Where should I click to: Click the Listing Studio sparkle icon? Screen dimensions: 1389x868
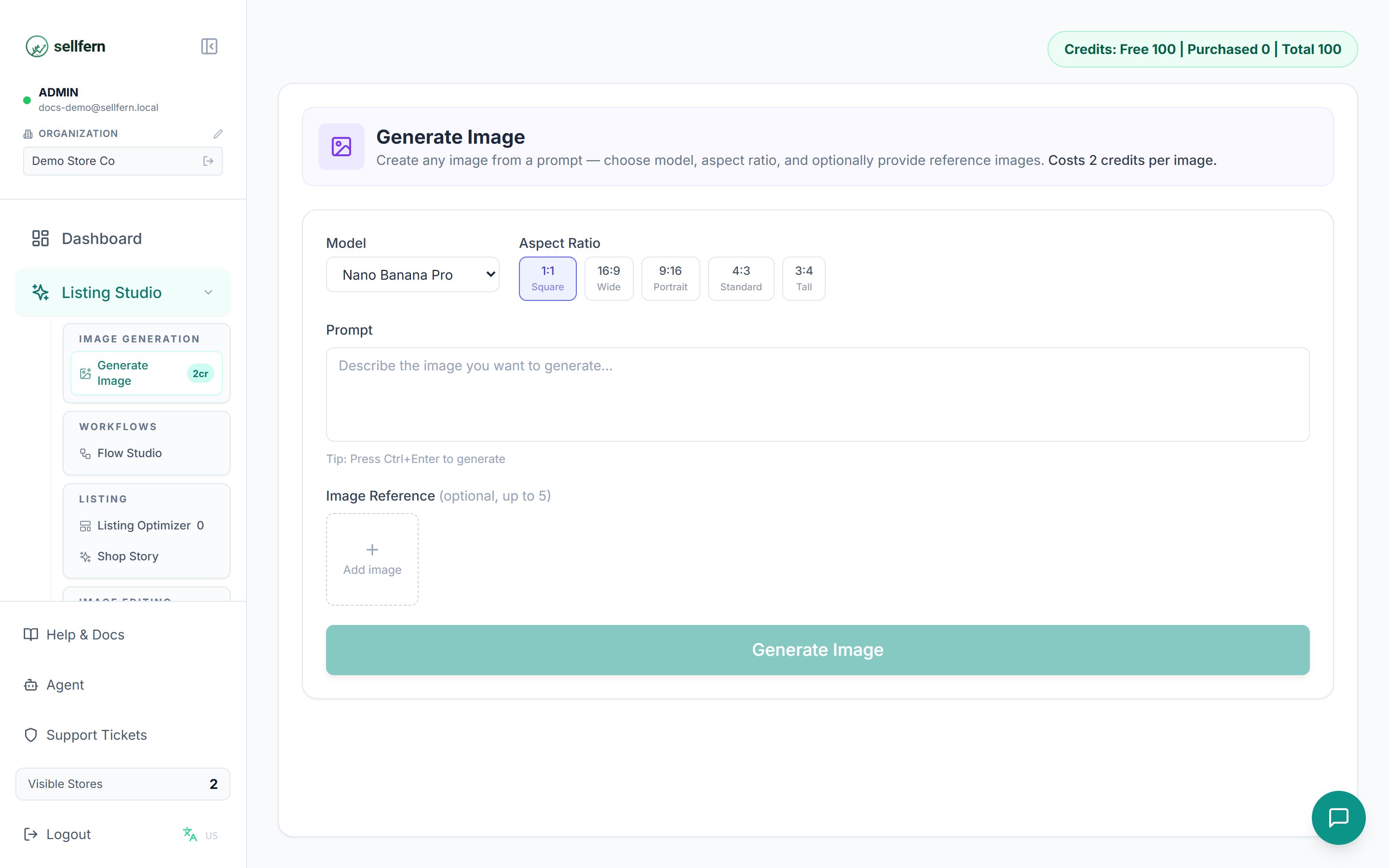coord(40,292)
